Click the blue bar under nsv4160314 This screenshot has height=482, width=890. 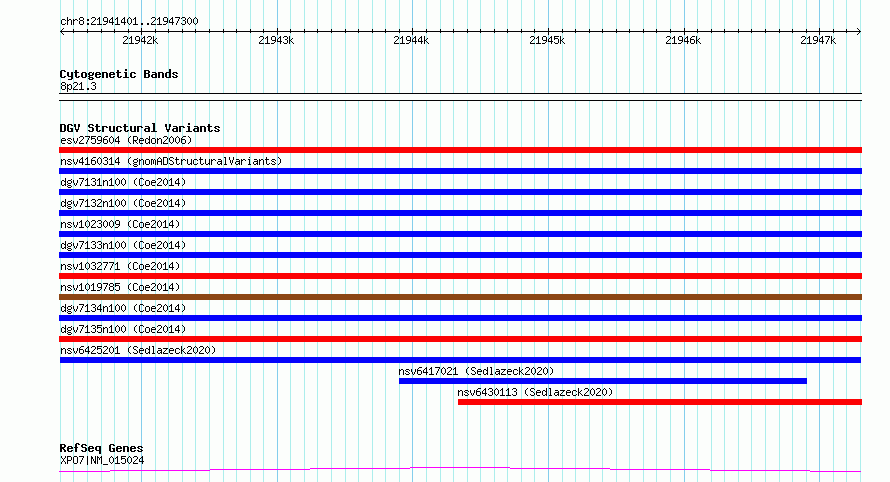[460, 171]
